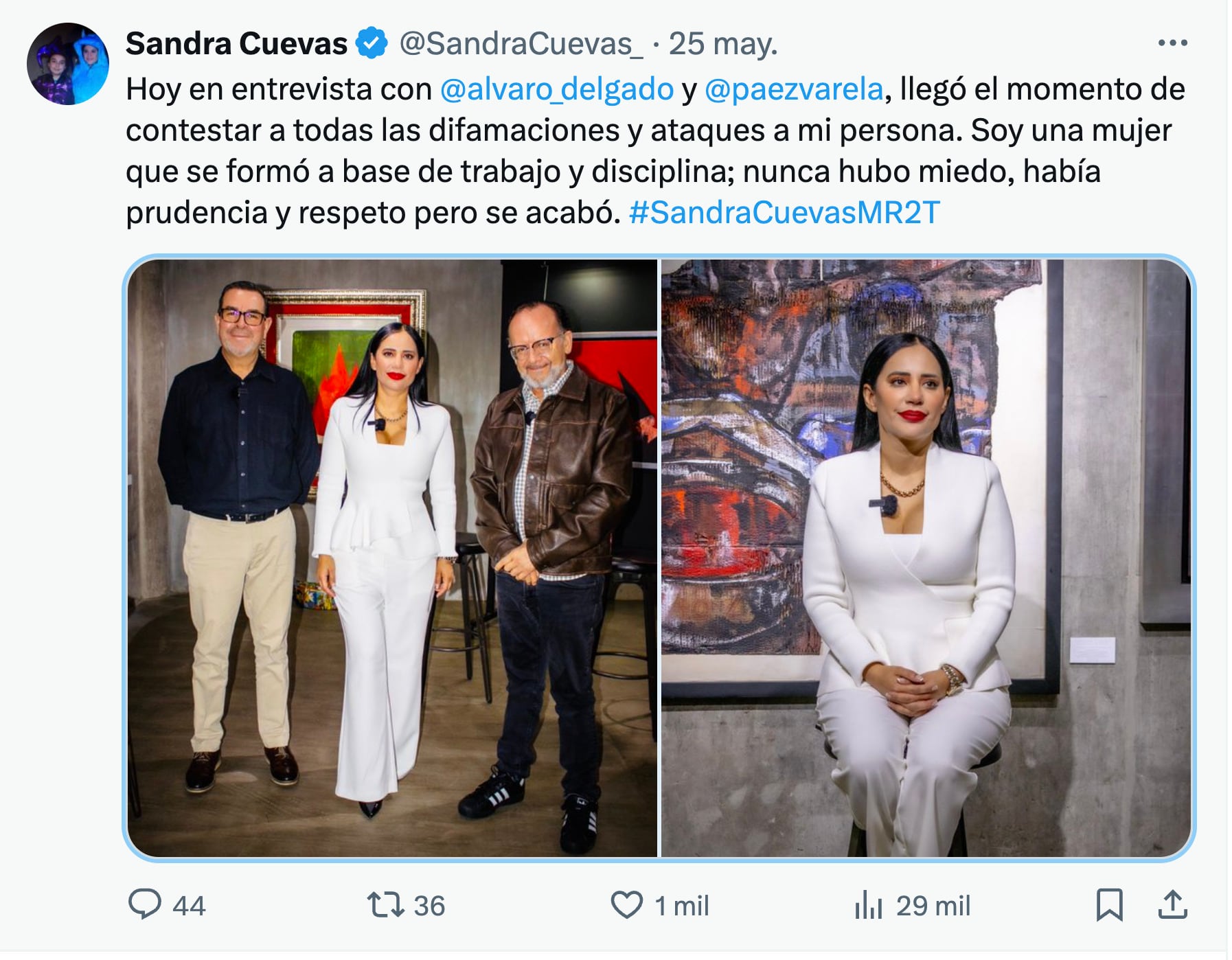
Task: Open left photo of three people
Action: [x=392, y=558]
